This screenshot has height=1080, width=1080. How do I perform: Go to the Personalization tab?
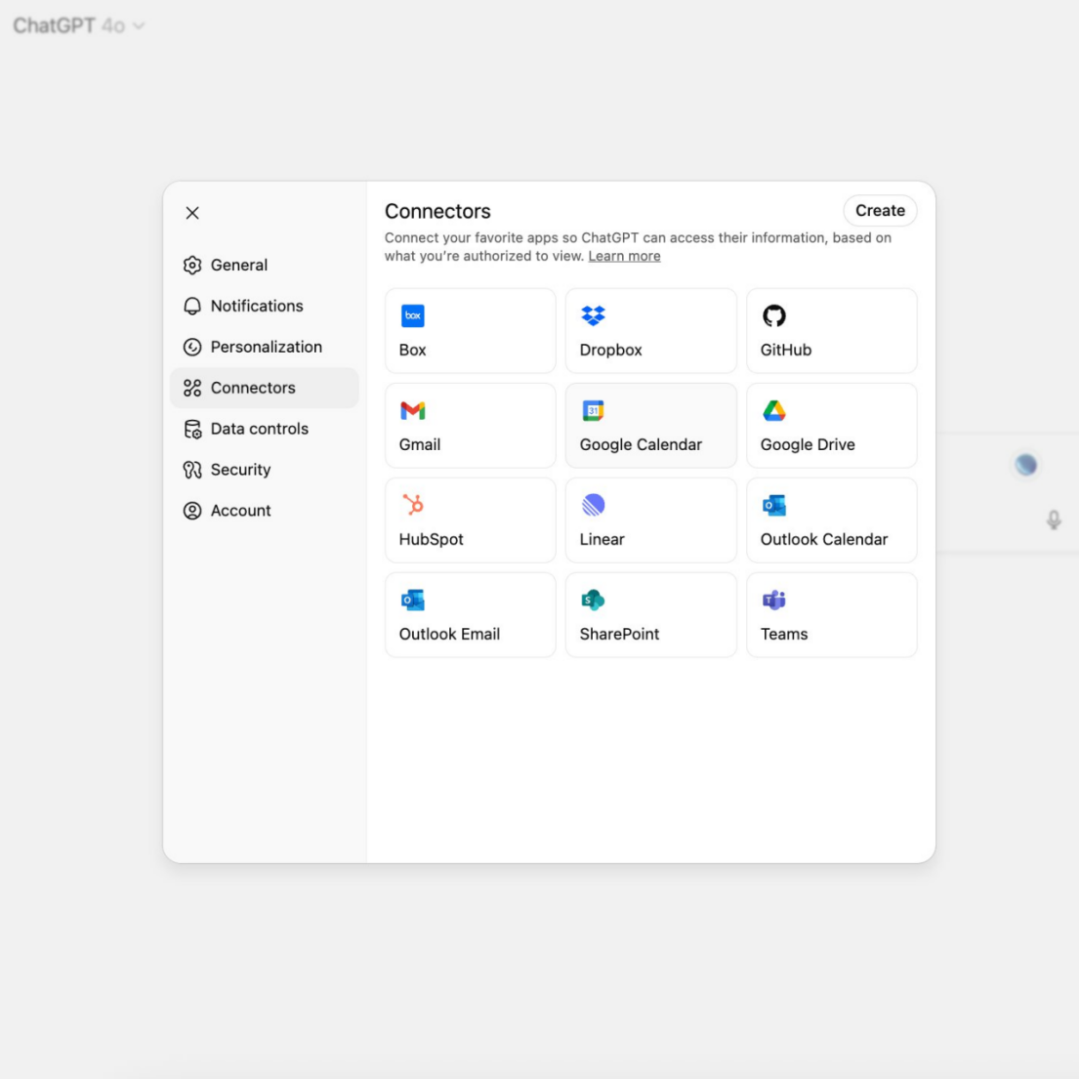click(264, 346)
